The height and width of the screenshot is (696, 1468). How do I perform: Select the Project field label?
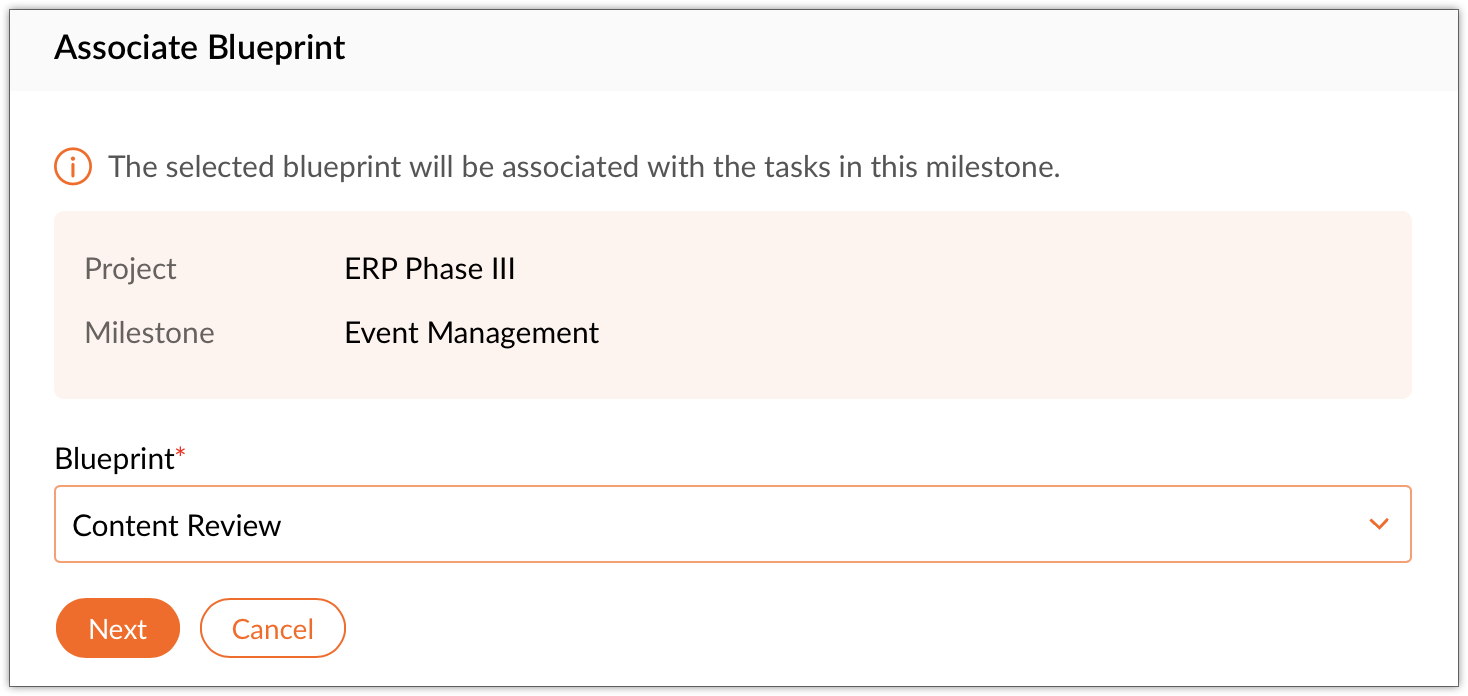coord(131,269)
